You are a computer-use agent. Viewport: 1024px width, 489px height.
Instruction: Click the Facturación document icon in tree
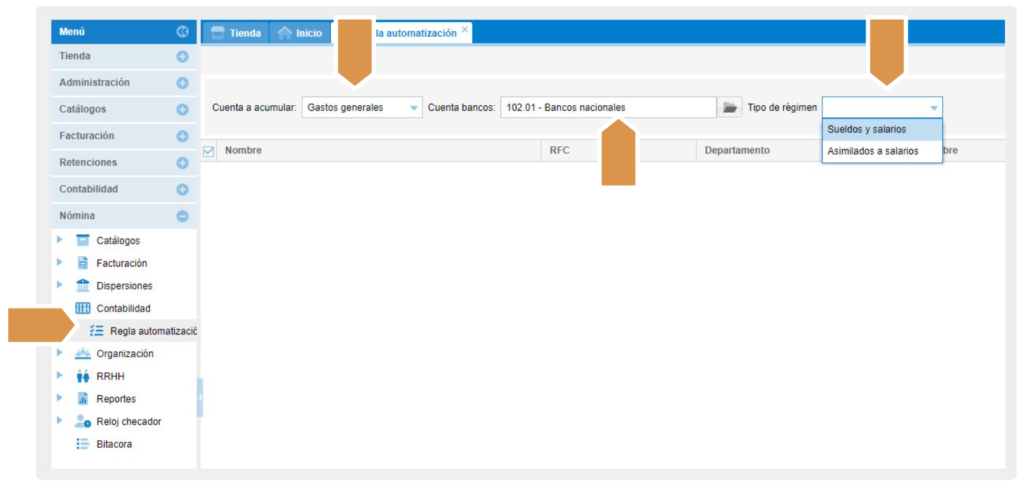(83, 263)
